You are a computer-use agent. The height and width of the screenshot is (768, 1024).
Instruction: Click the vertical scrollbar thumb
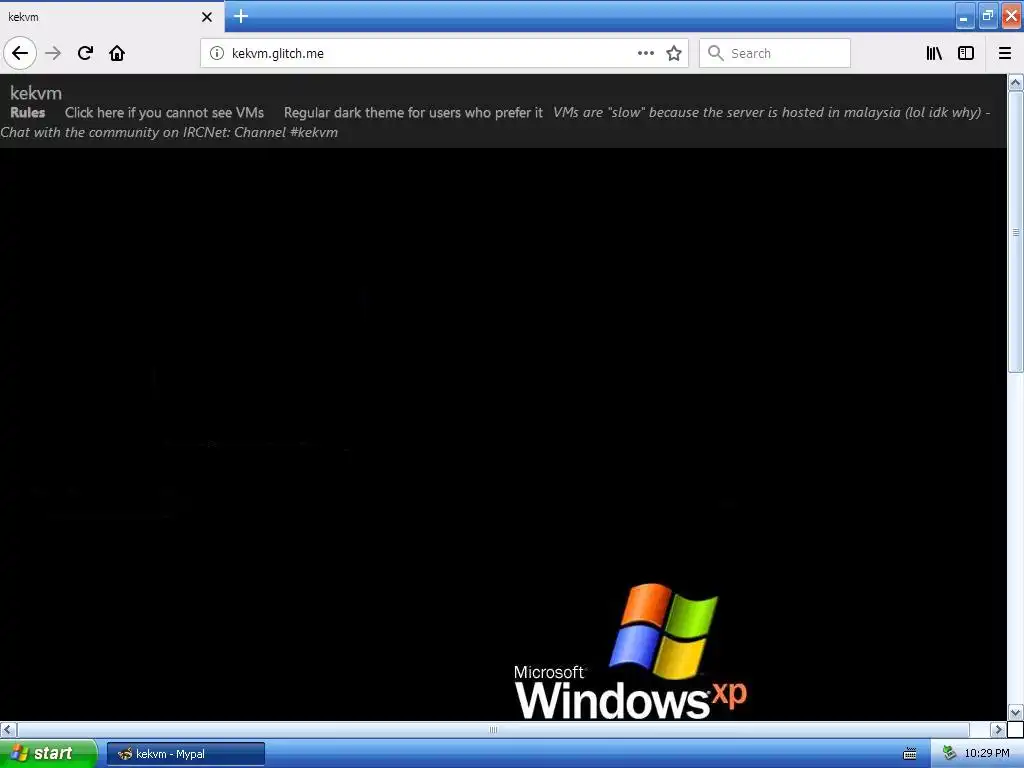coord(1016,232)
